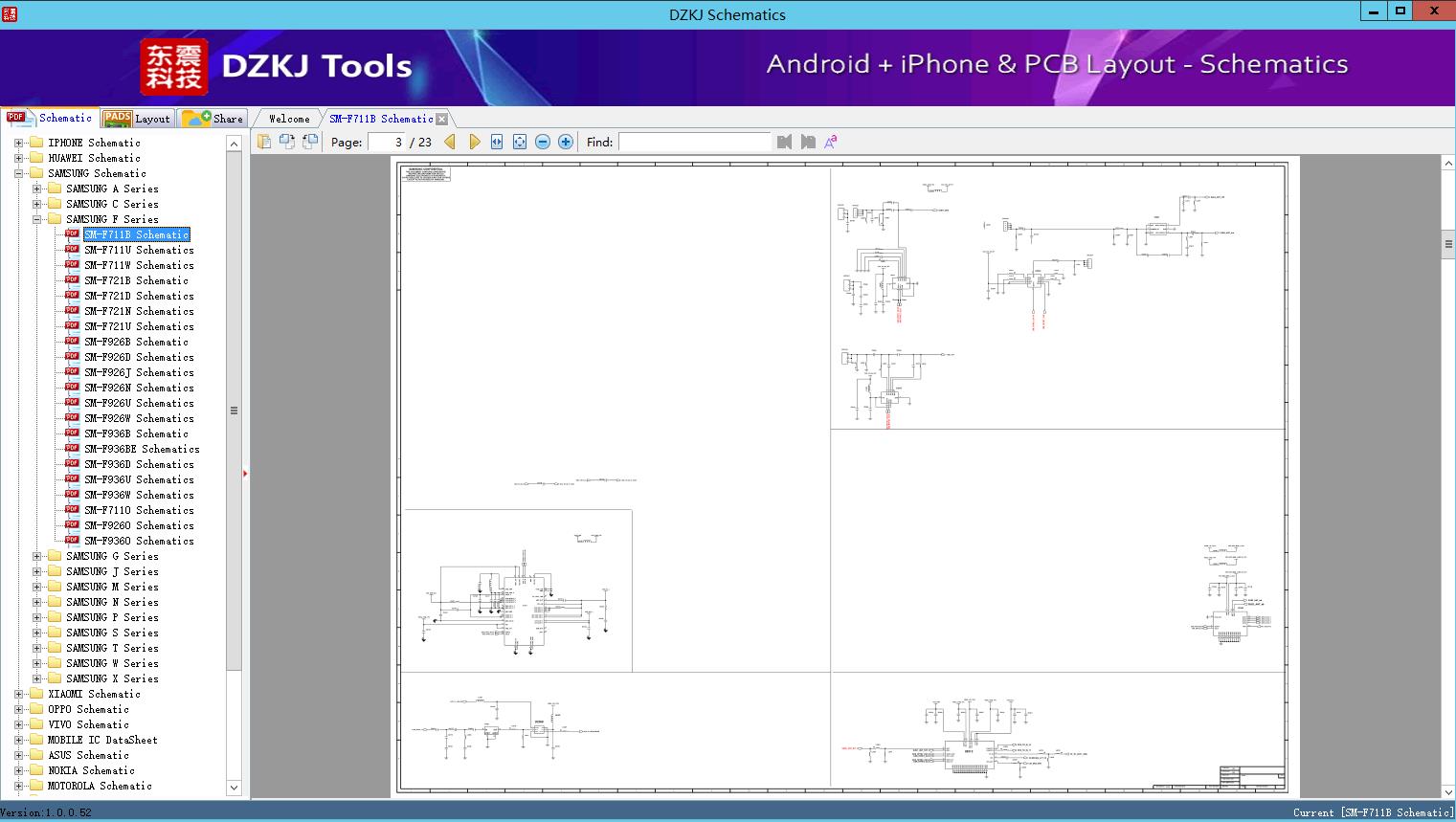Toggle match case search option icon
This screenshot has width=1456, height=822.
click(x=831, y=142)
